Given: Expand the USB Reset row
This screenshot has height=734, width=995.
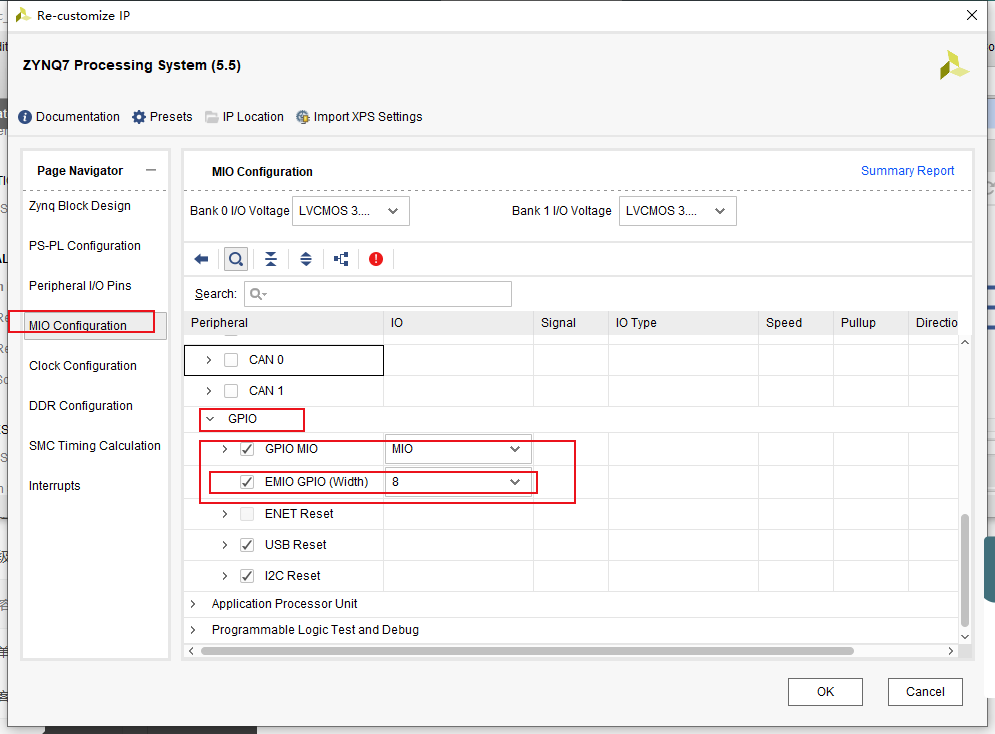Looking at the screenshot, I should point(225,545).
